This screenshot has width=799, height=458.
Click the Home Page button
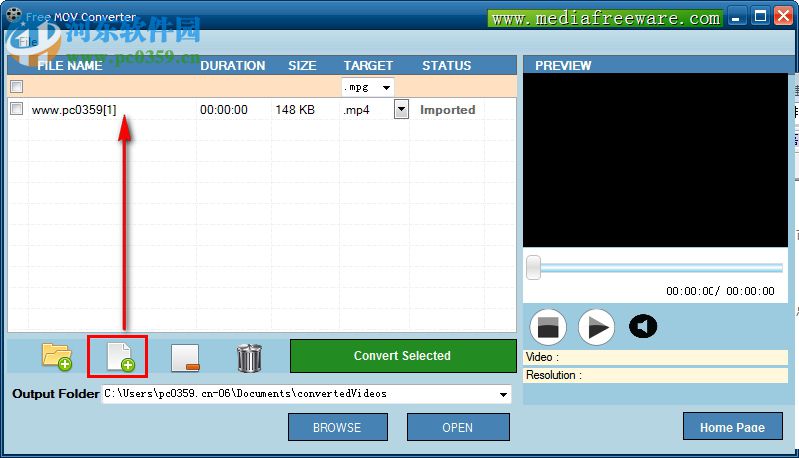point(732,426)
